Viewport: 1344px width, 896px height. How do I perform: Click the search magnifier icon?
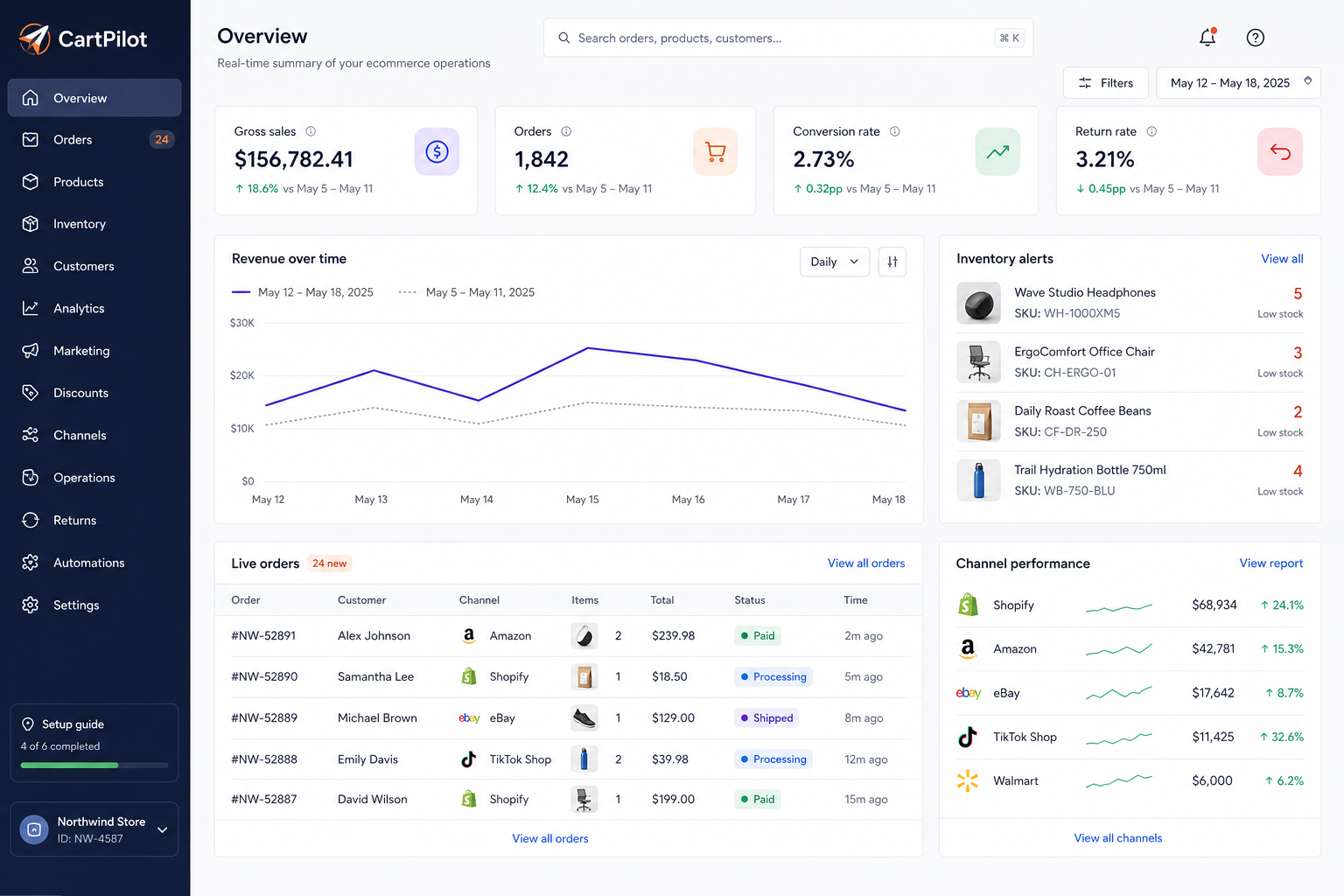(x=564, y=38)
